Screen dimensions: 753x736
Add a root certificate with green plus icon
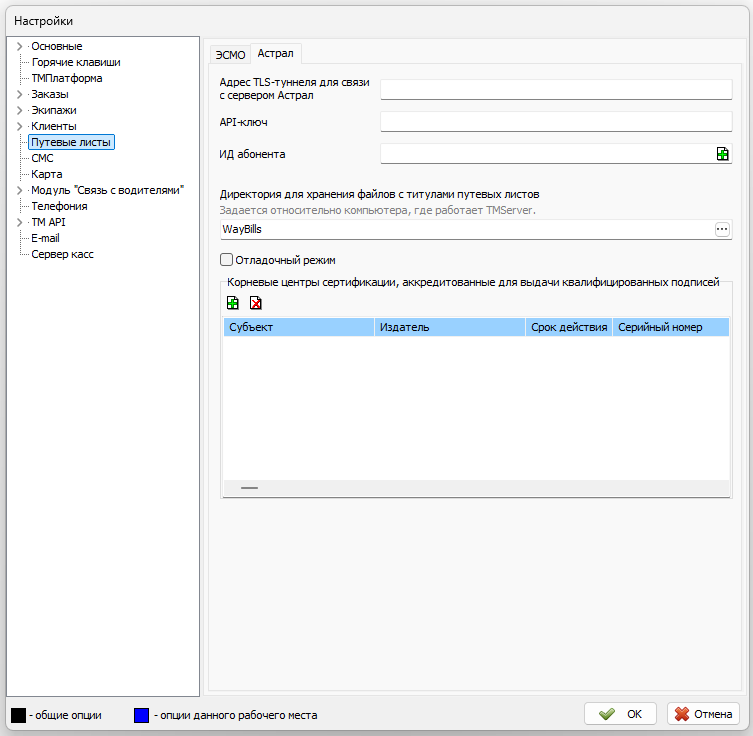(x=233, y=303)
